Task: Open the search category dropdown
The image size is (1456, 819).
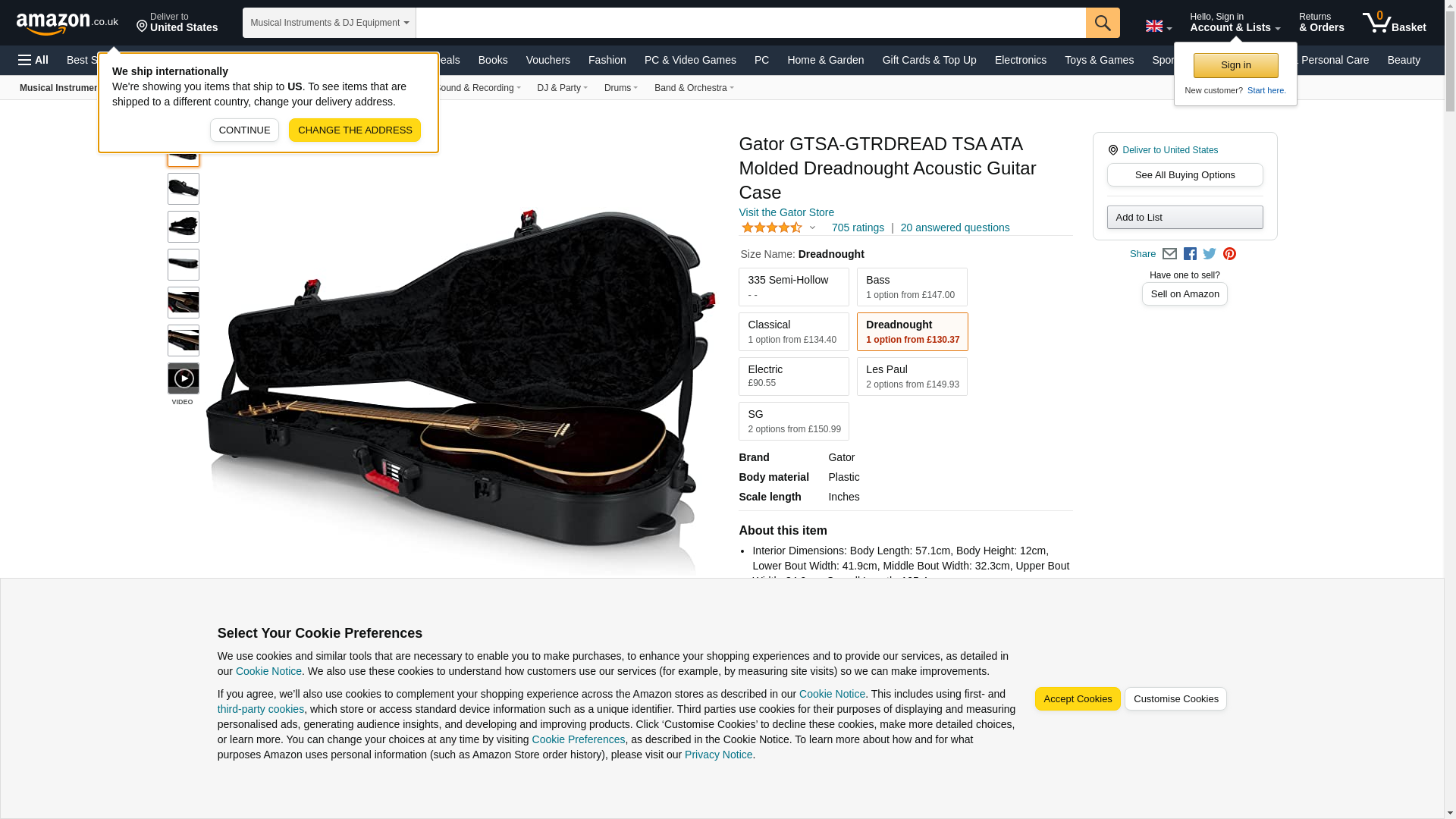Action: coord(329,23)
